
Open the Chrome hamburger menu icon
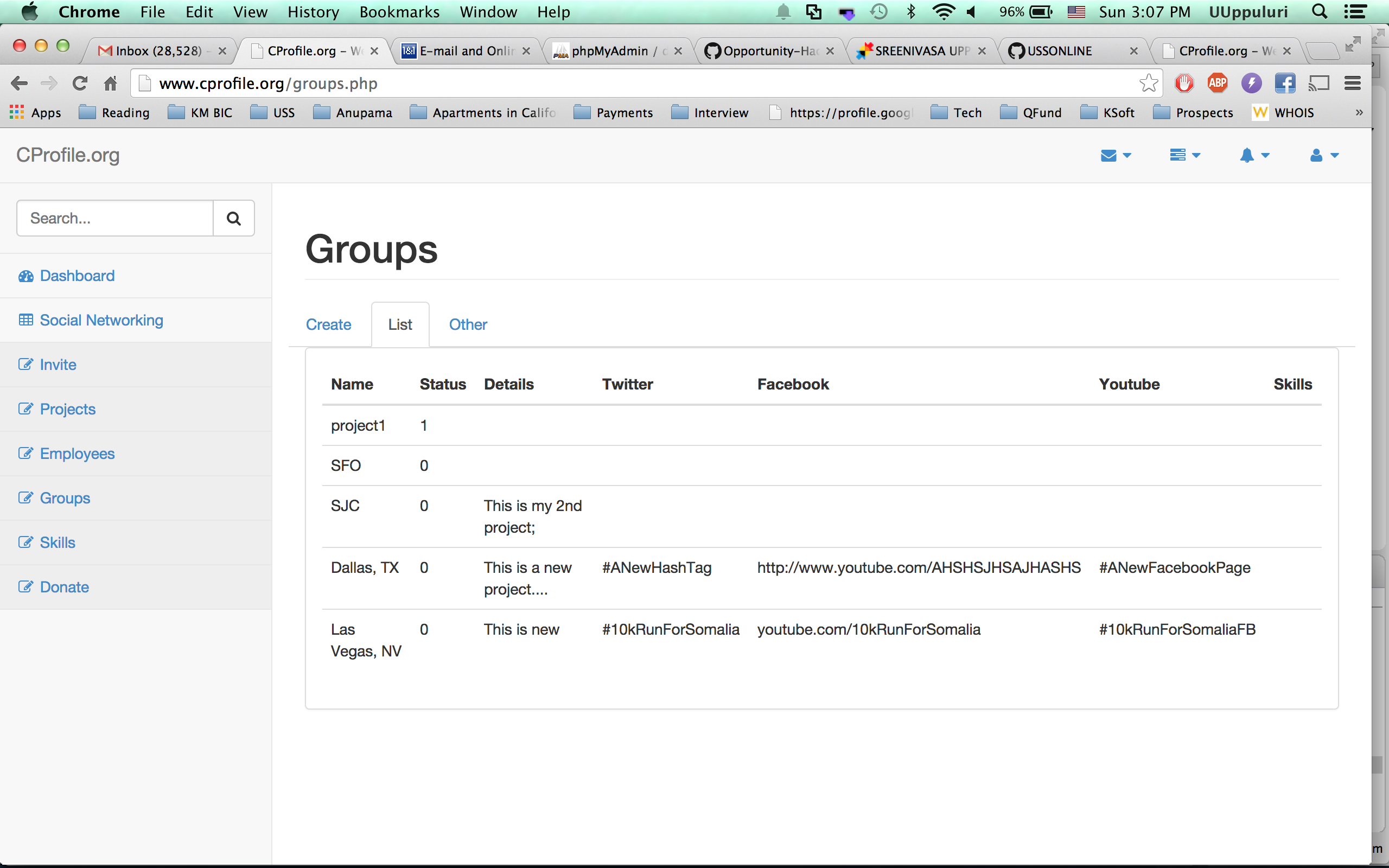click(1352, 84)
